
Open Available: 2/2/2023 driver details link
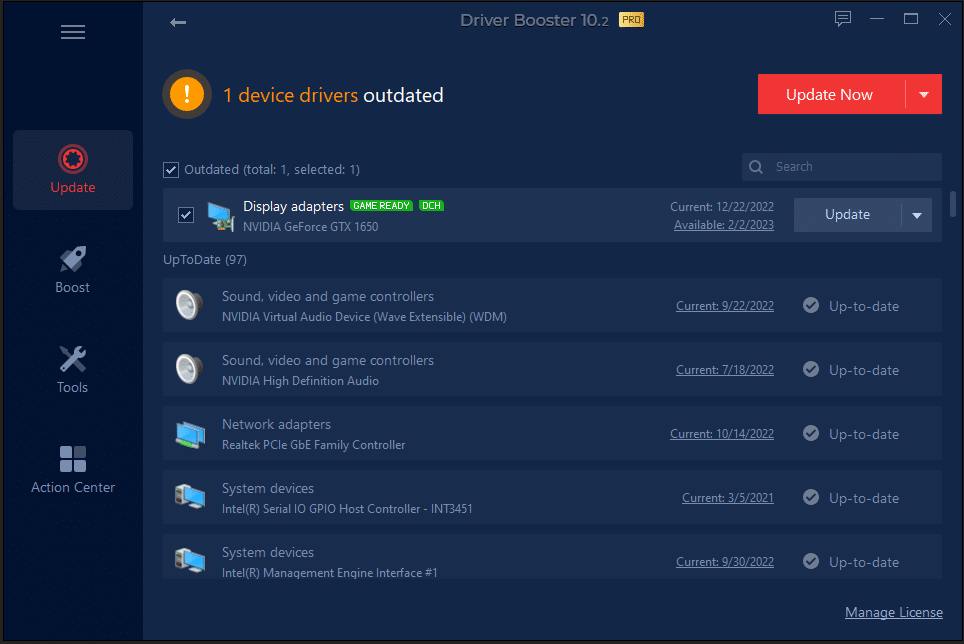724,225
